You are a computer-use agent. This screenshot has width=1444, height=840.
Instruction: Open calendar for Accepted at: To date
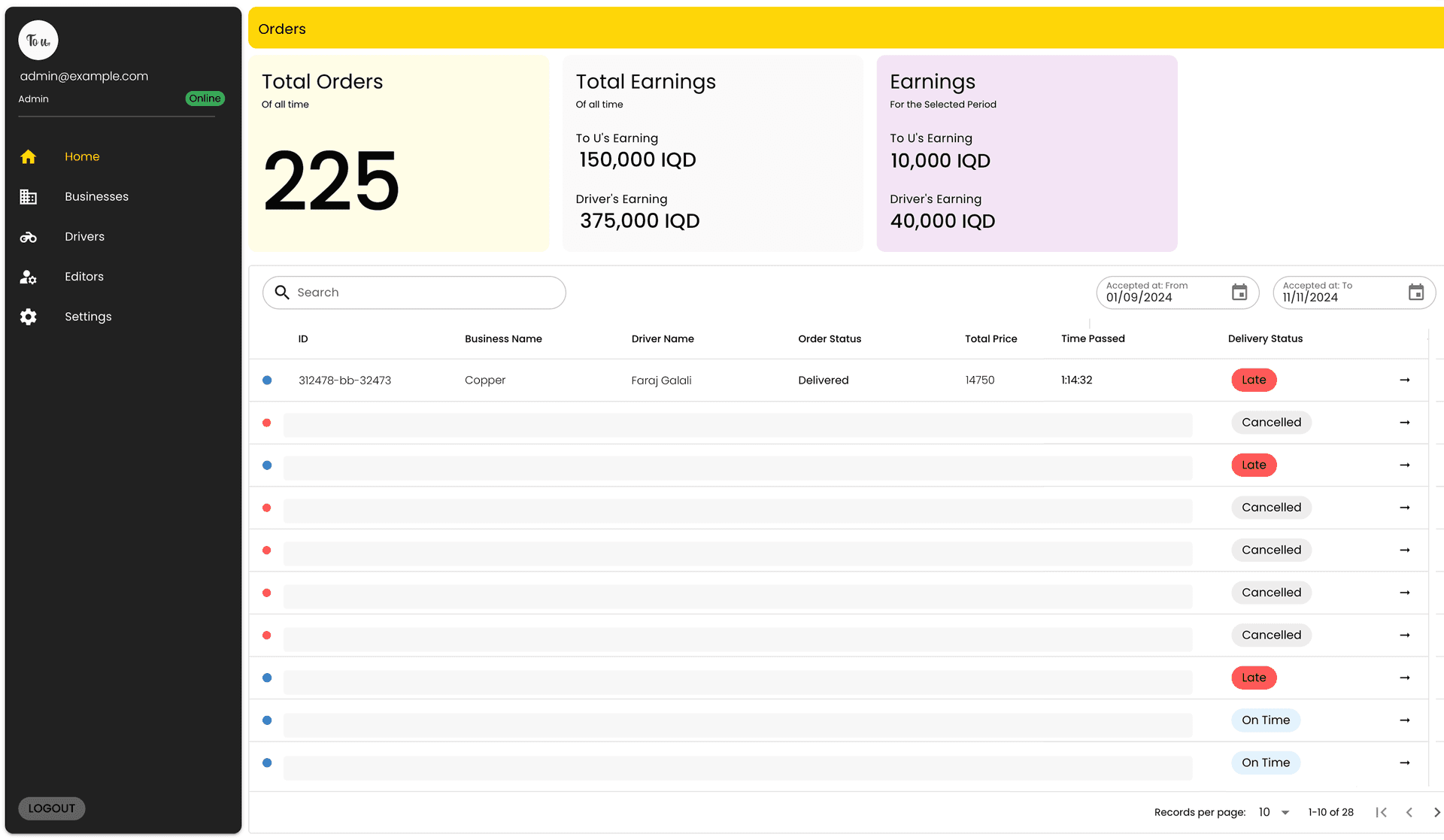point(1415,293)
